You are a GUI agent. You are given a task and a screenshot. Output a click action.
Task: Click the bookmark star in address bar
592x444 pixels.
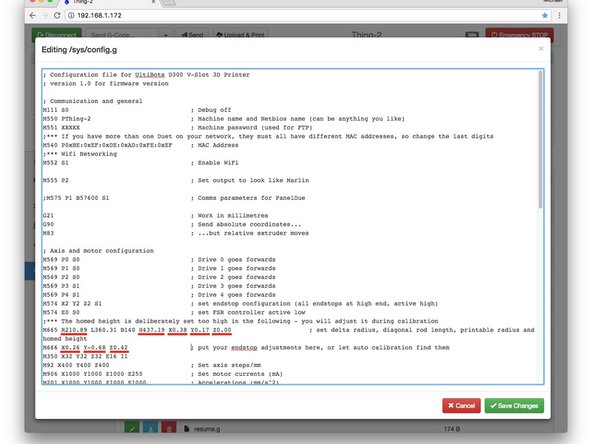coord(544,15)
